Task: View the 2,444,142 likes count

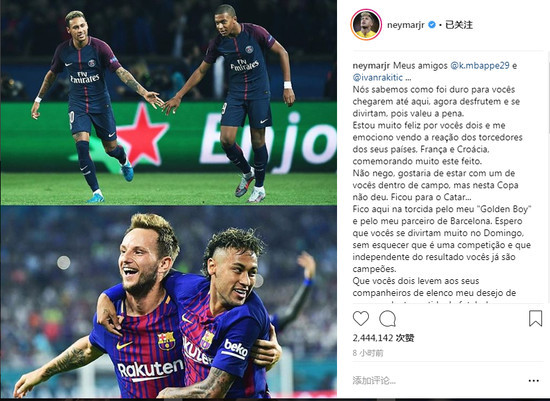Action: pos(383,338)
